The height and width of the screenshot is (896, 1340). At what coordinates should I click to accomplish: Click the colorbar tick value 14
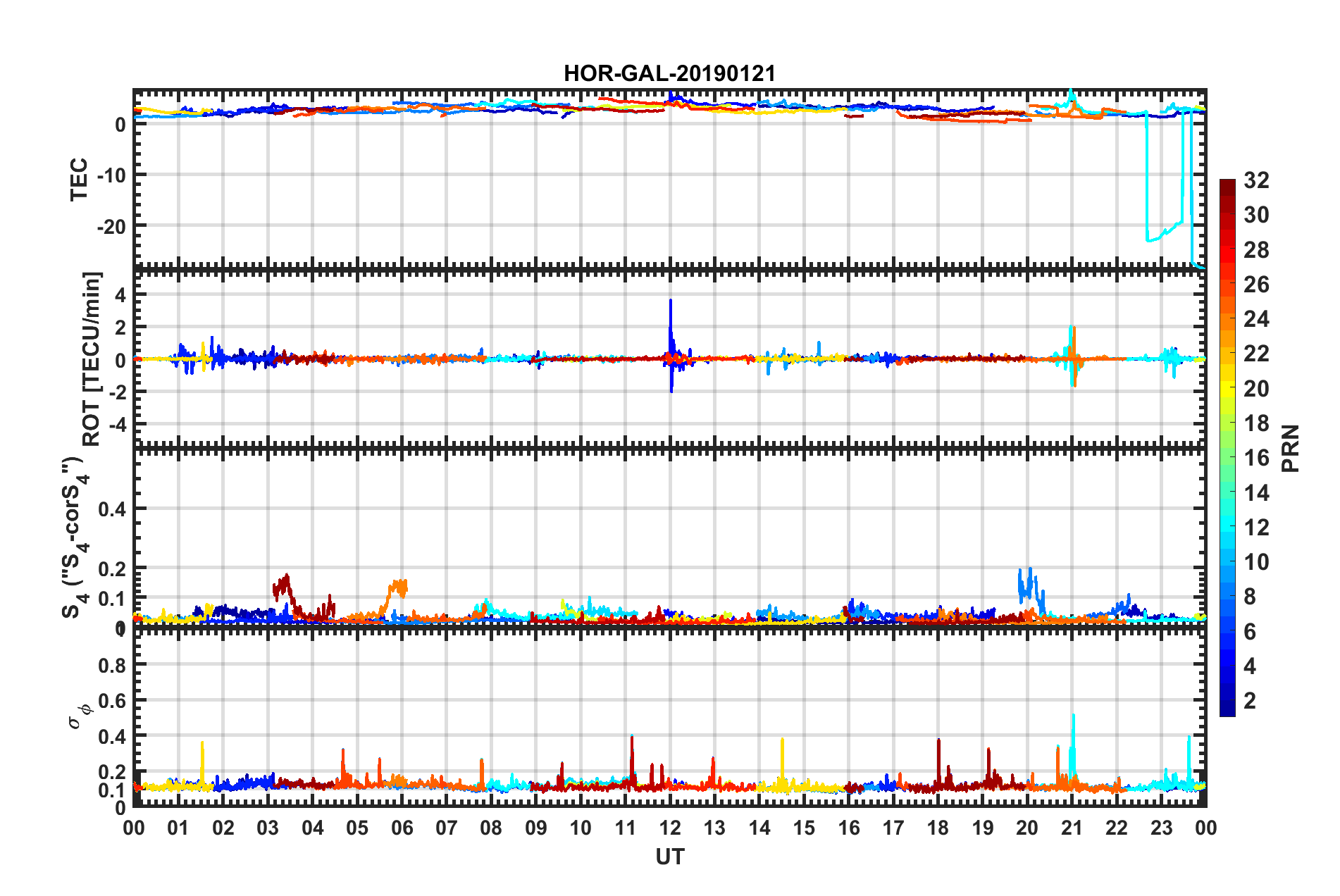pos(1256,493)
